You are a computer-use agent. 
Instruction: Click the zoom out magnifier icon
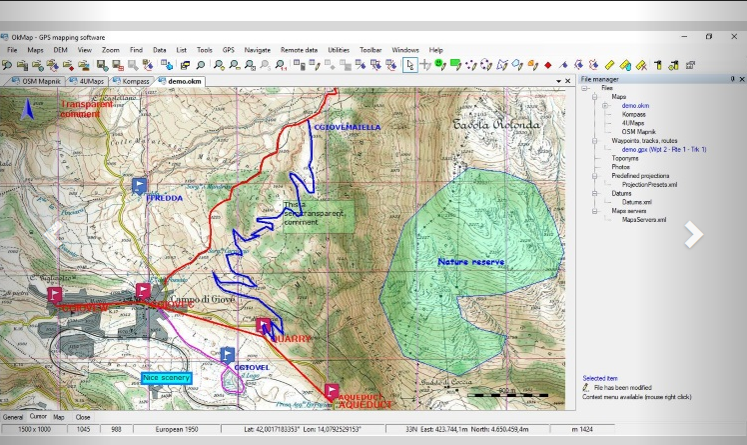[x=234, y=65]
